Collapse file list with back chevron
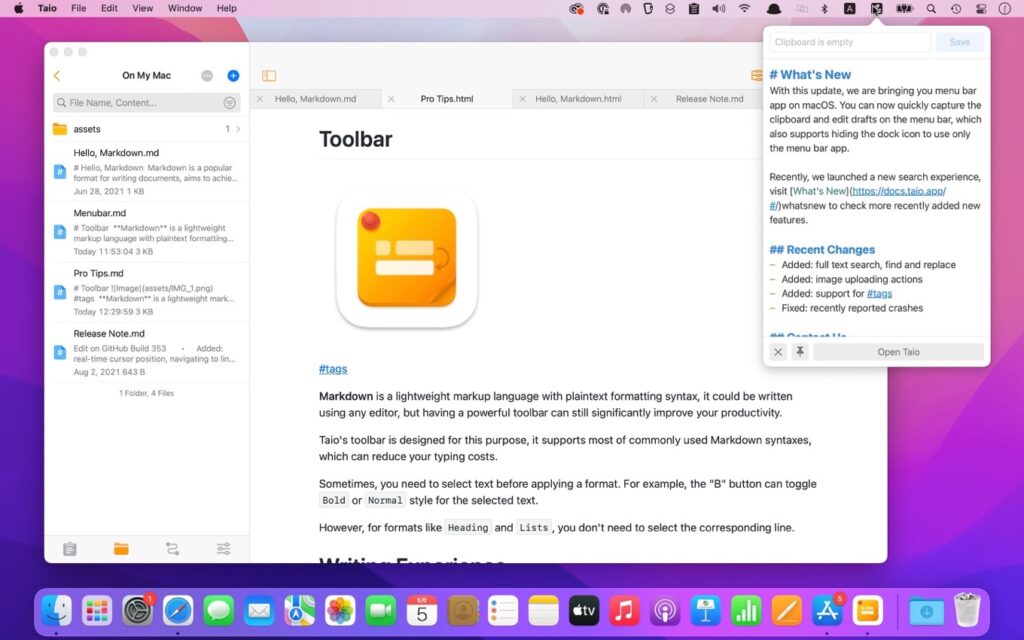Viewport: 1024px width, 640px height. (57, 75)
